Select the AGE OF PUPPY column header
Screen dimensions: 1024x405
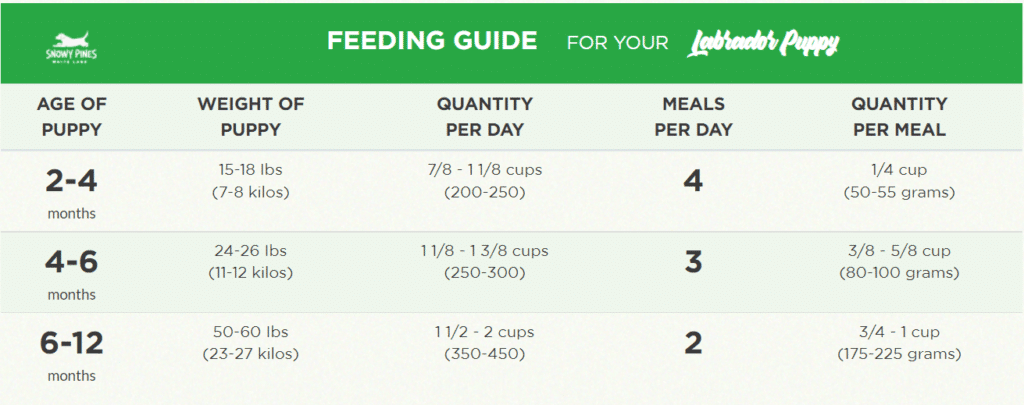[72, 117]
